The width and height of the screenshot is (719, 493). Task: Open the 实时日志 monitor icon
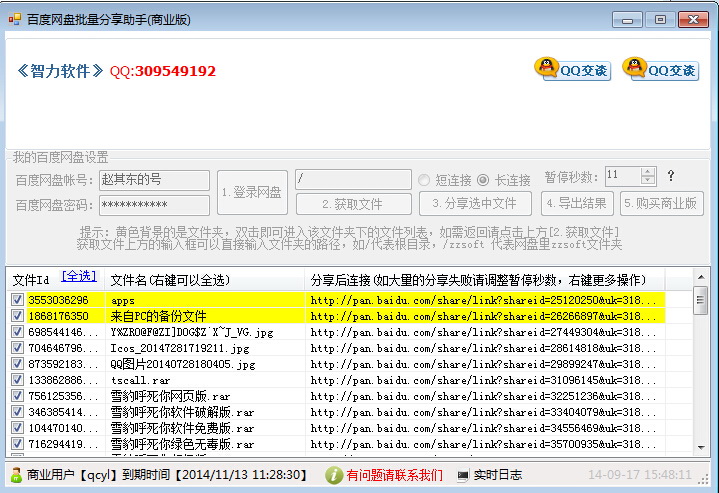click(x=462, y=475)
